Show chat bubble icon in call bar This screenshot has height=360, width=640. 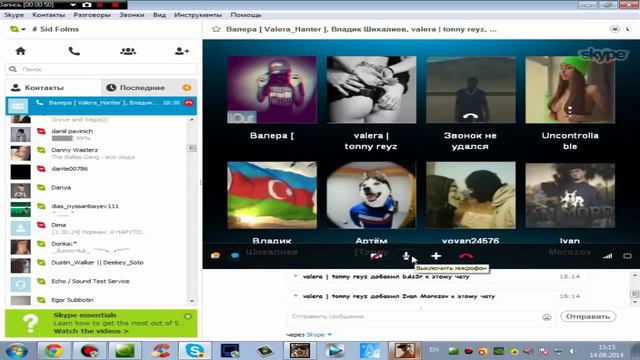tap(235, 256)
